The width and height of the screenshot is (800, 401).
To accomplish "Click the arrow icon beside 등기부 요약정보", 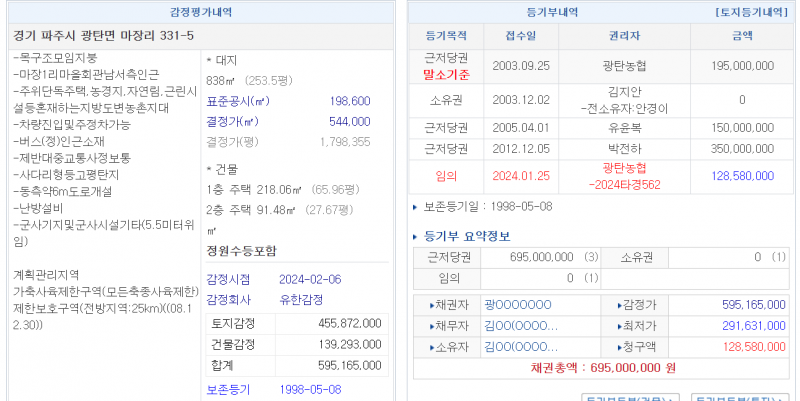I will (418, 237).
